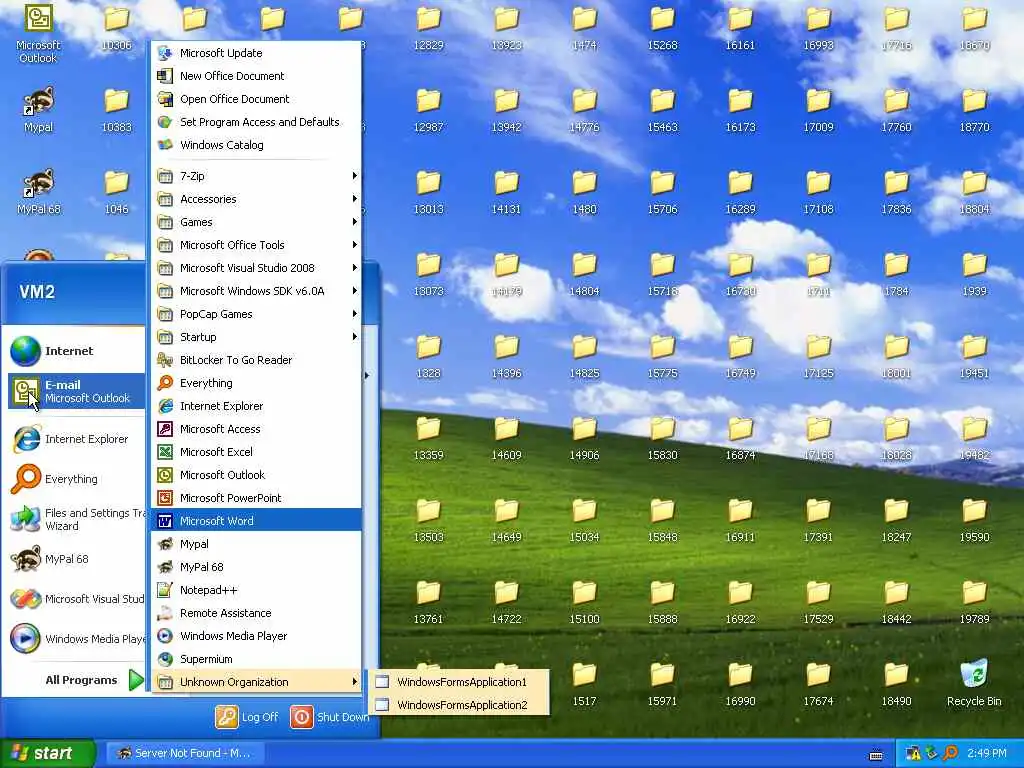Viewport: 1024px width, 768px height.
Task: Select Mypal desktop shortcut
Action: 38,110
